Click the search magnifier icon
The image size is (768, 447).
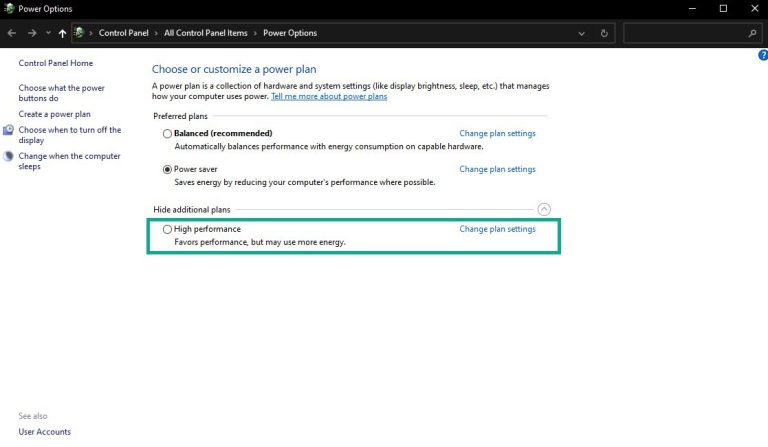pyautogui.click(x=752, y=33)
